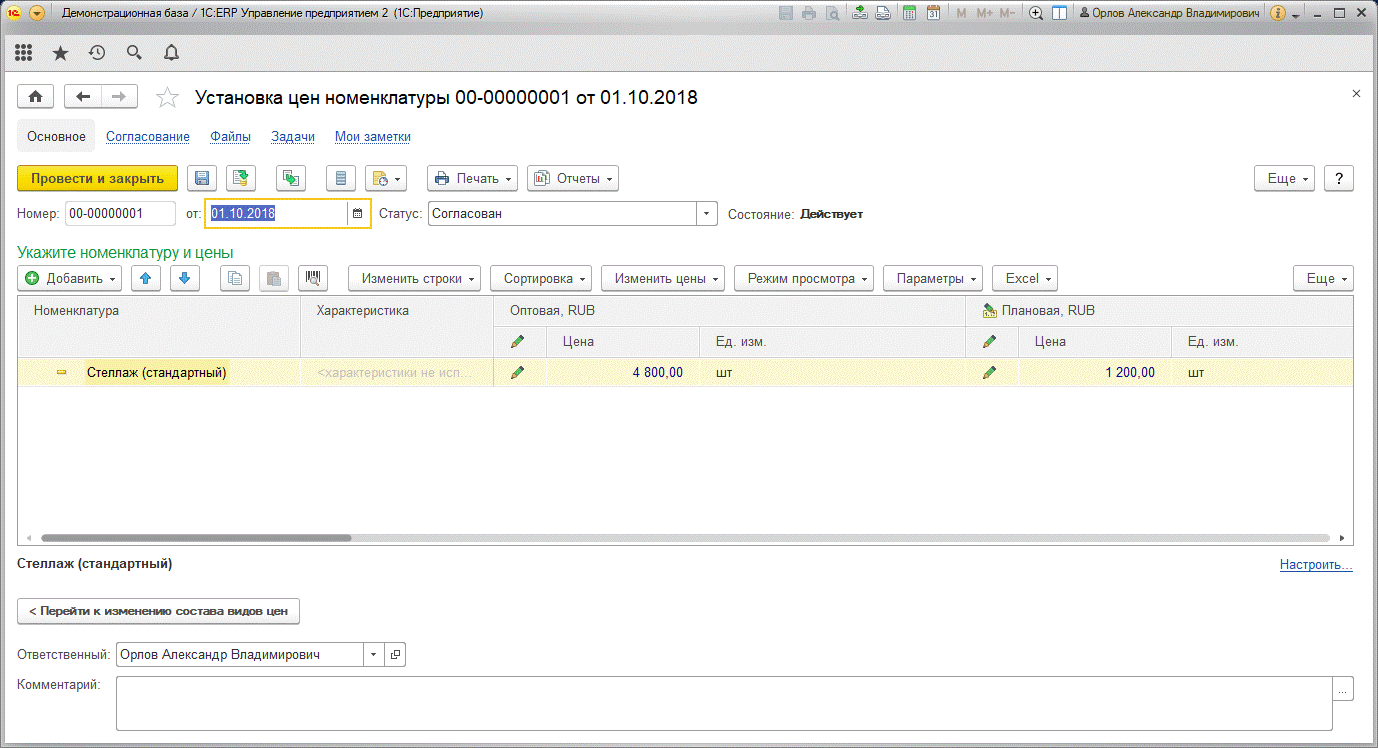Open Favorites star in the top panel
This screenshot has height=748, width=1378.
click(x=60, y=53)
